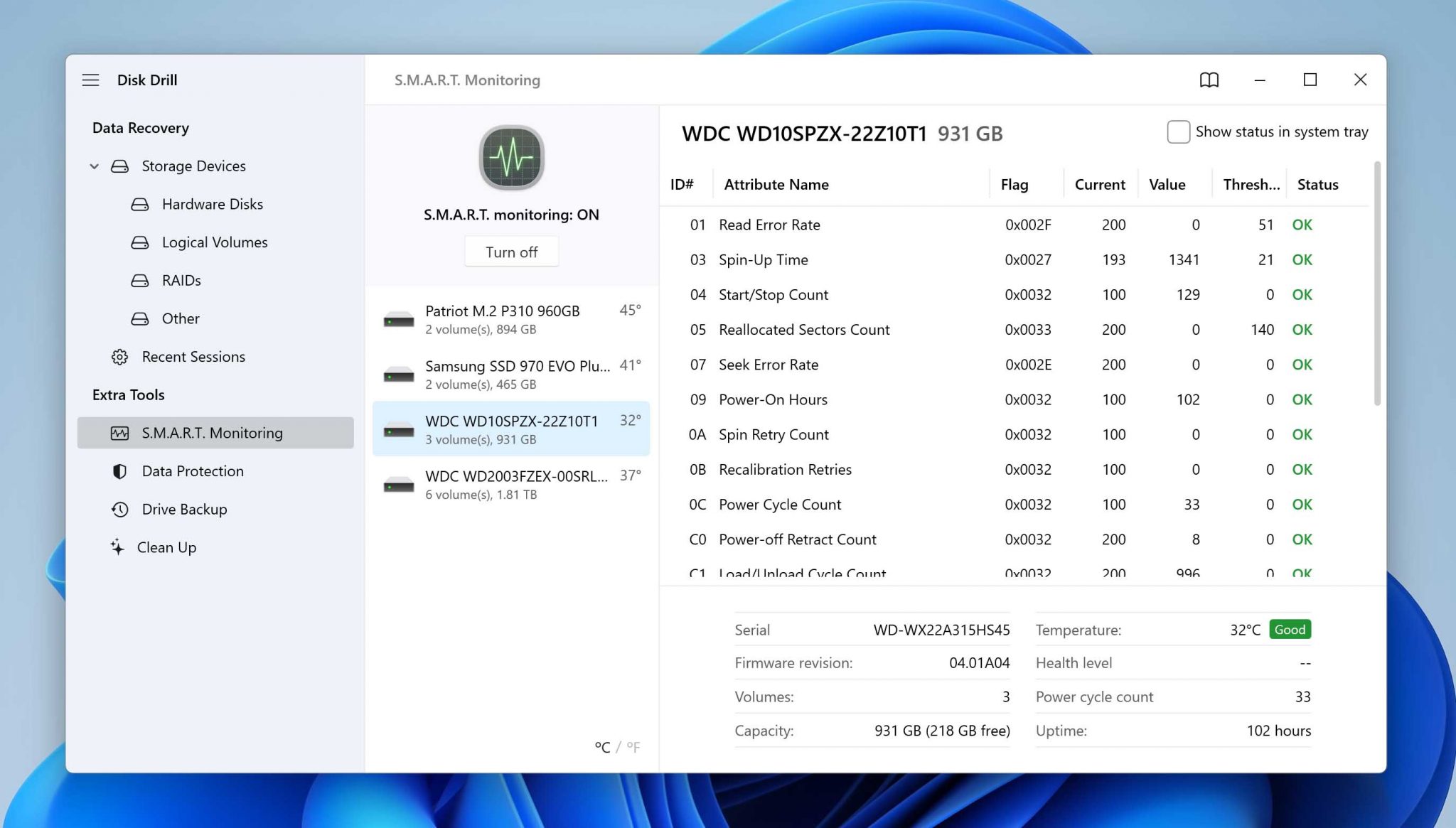Click the Hardware Disks drive icon
This screenshot has height=828, width=1456.
[x=140, y=205]
